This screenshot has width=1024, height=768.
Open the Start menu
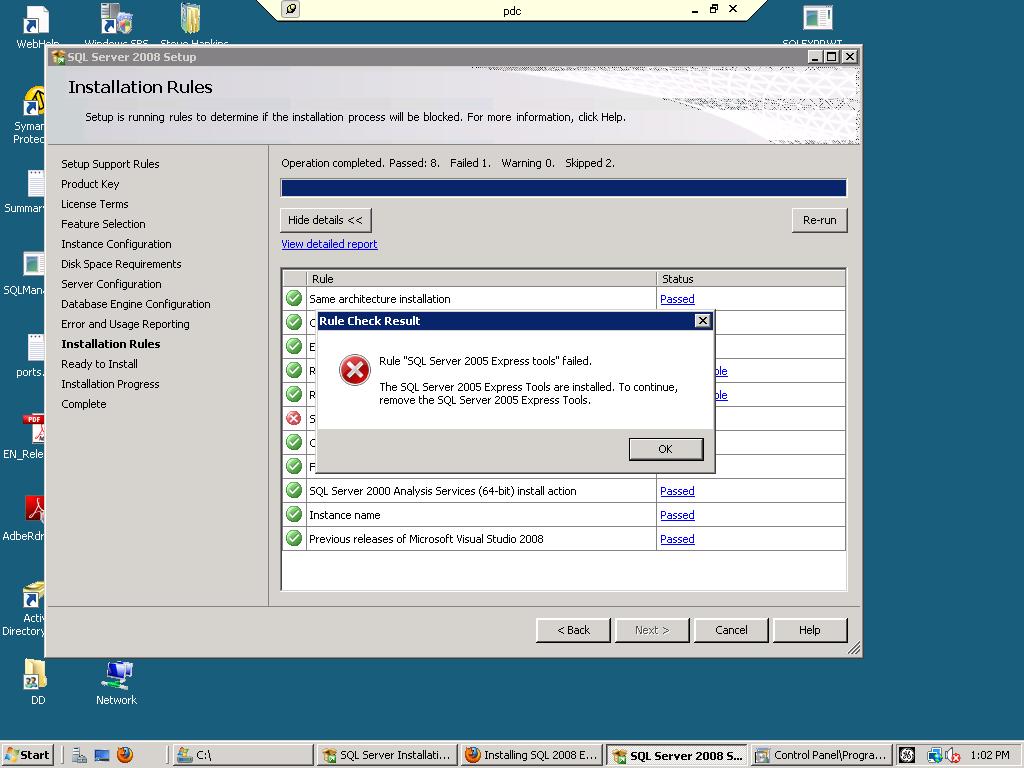(27, 755)
